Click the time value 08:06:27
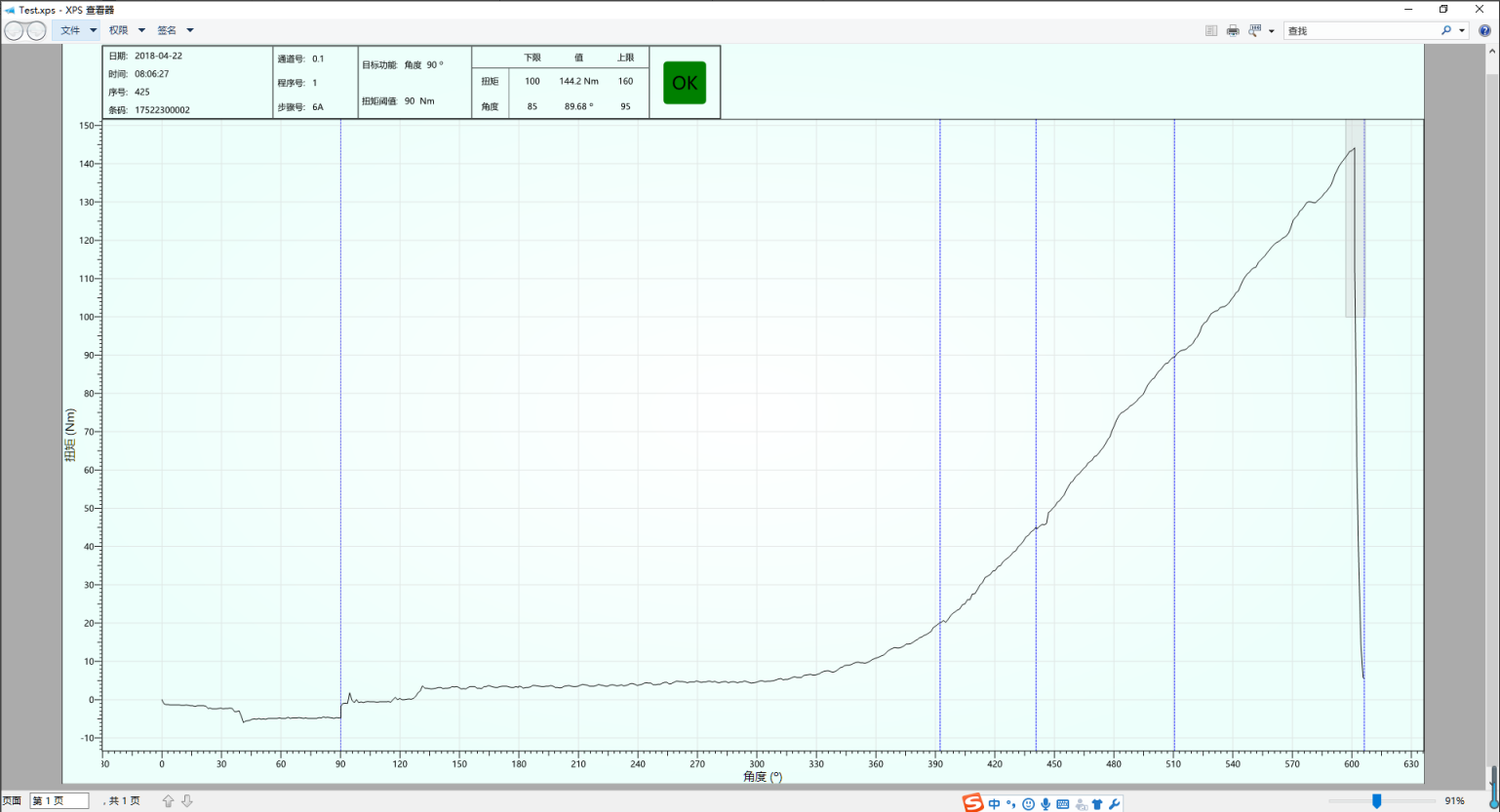The width and height of the screenshot is (1500, 812). [x=151, y=74]
